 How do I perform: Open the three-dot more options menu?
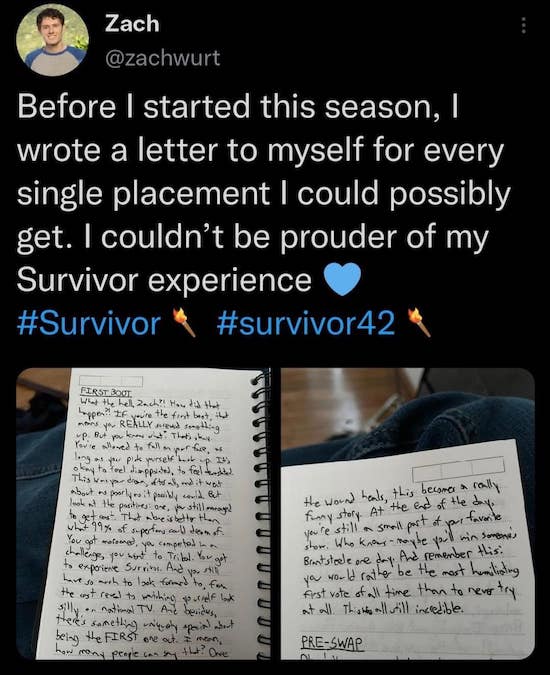pos(523,26)
